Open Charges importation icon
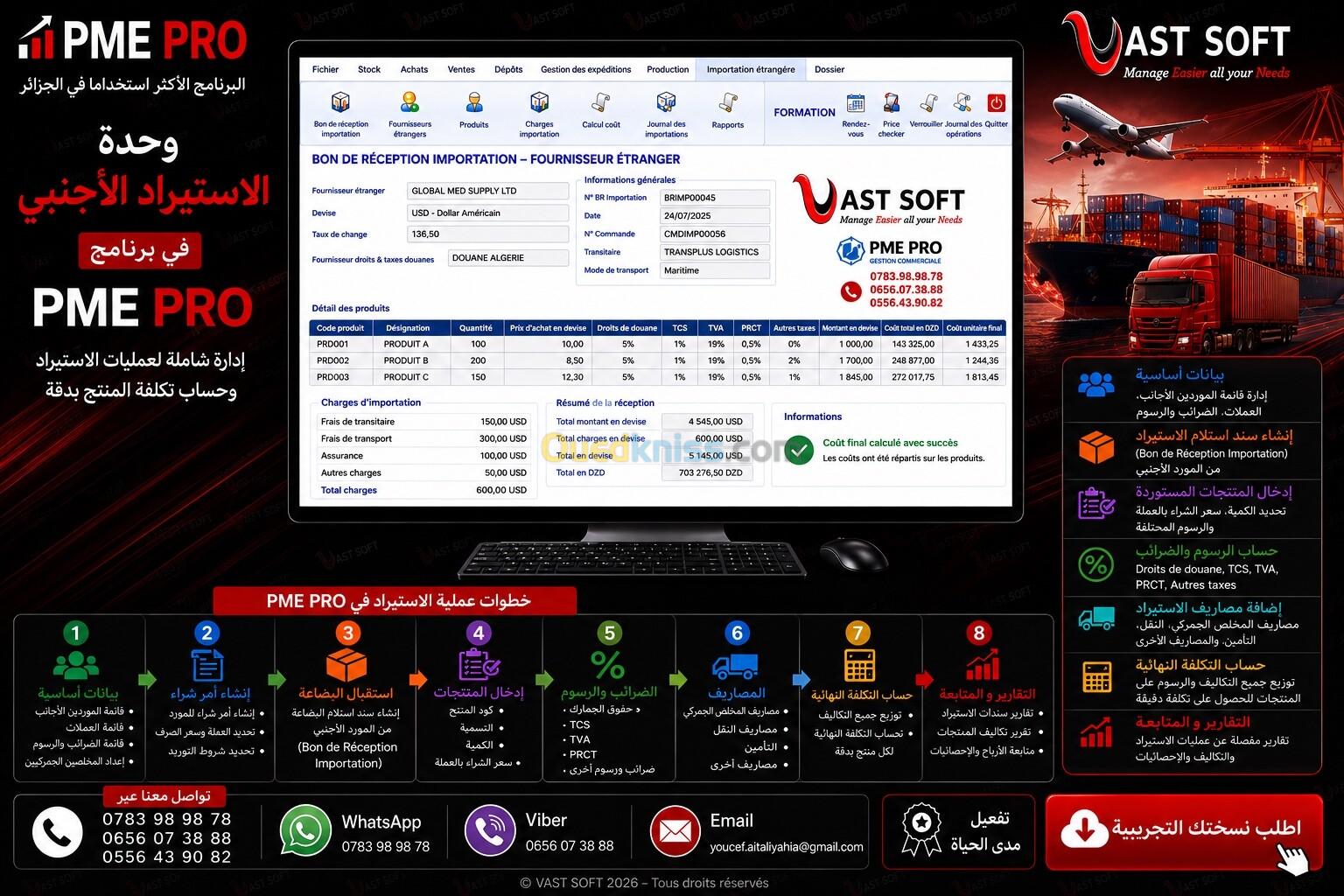 [539, 103]
